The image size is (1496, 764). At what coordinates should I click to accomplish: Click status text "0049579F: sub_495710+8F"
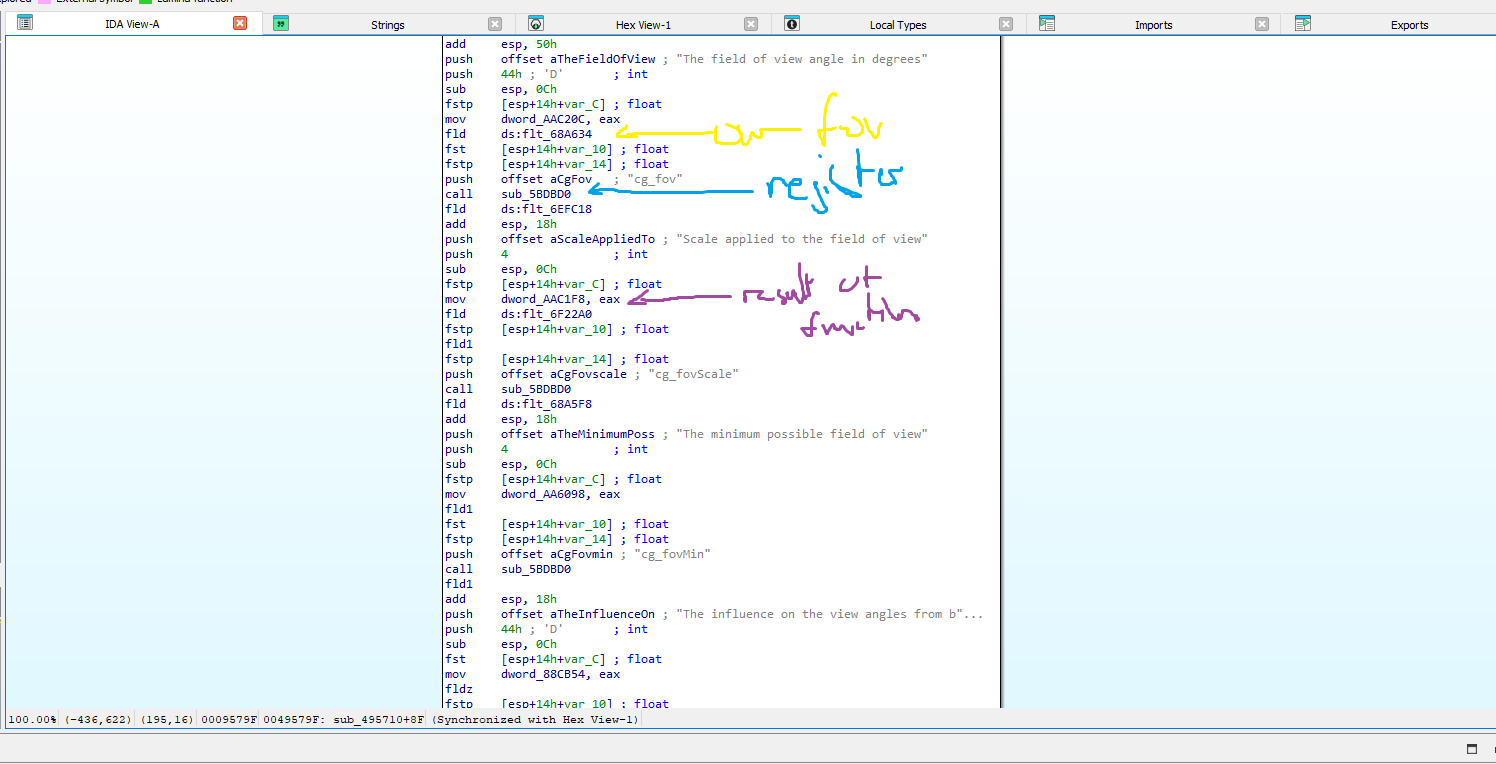[x=344, y=719]
